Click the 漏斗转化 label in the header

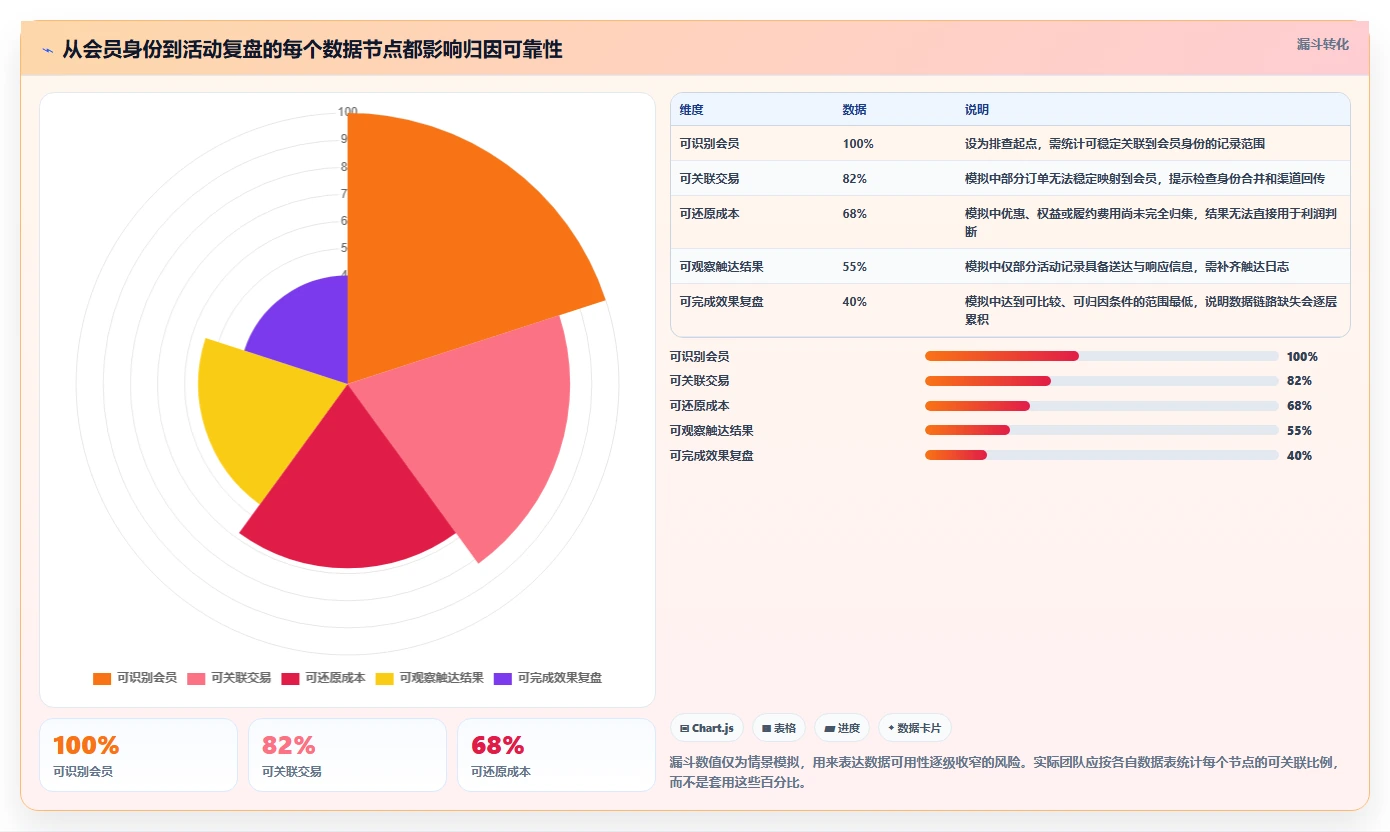1323,44
